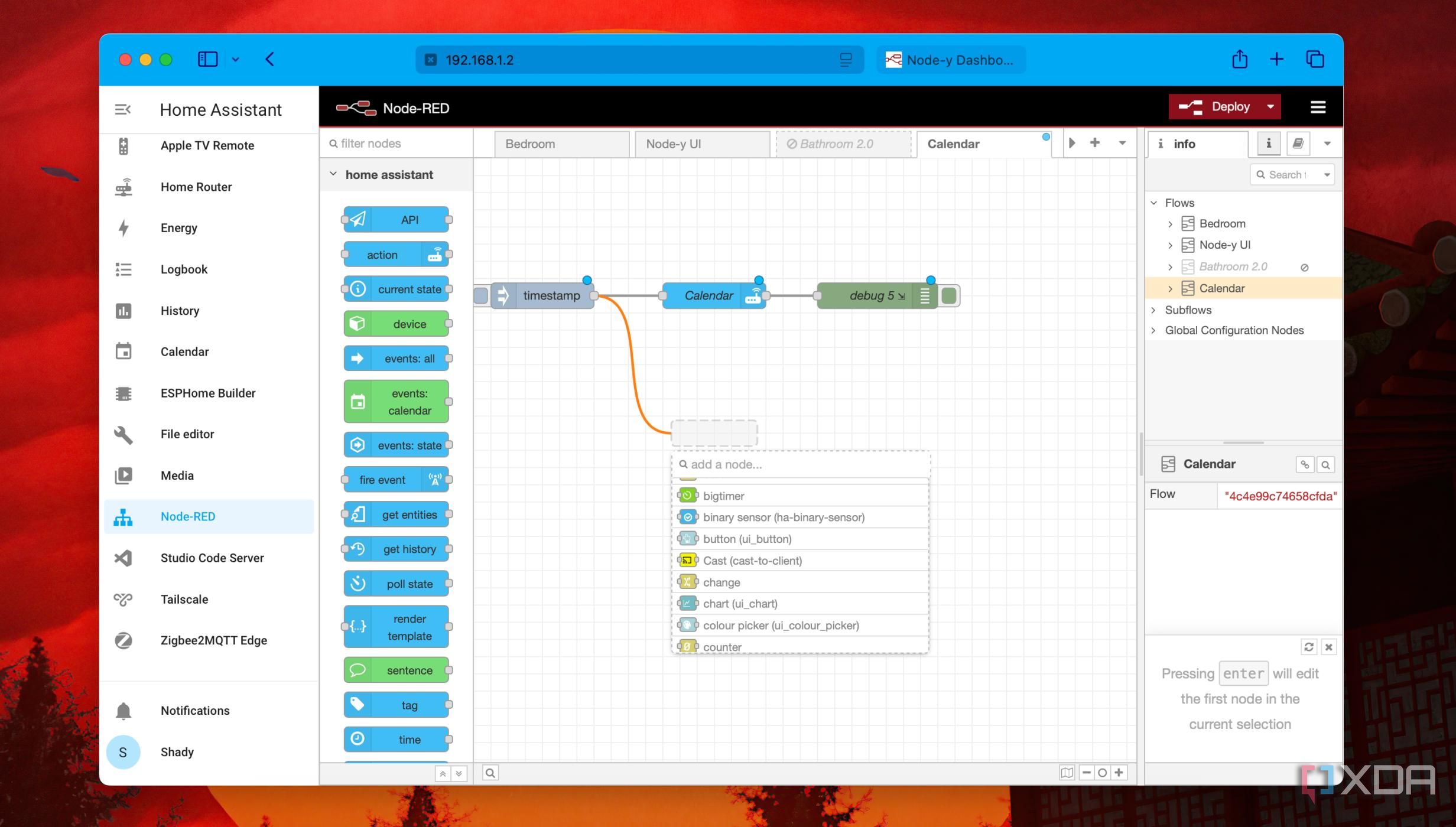
Task: Choose change node from quick-add list
Action: (800, 582)
